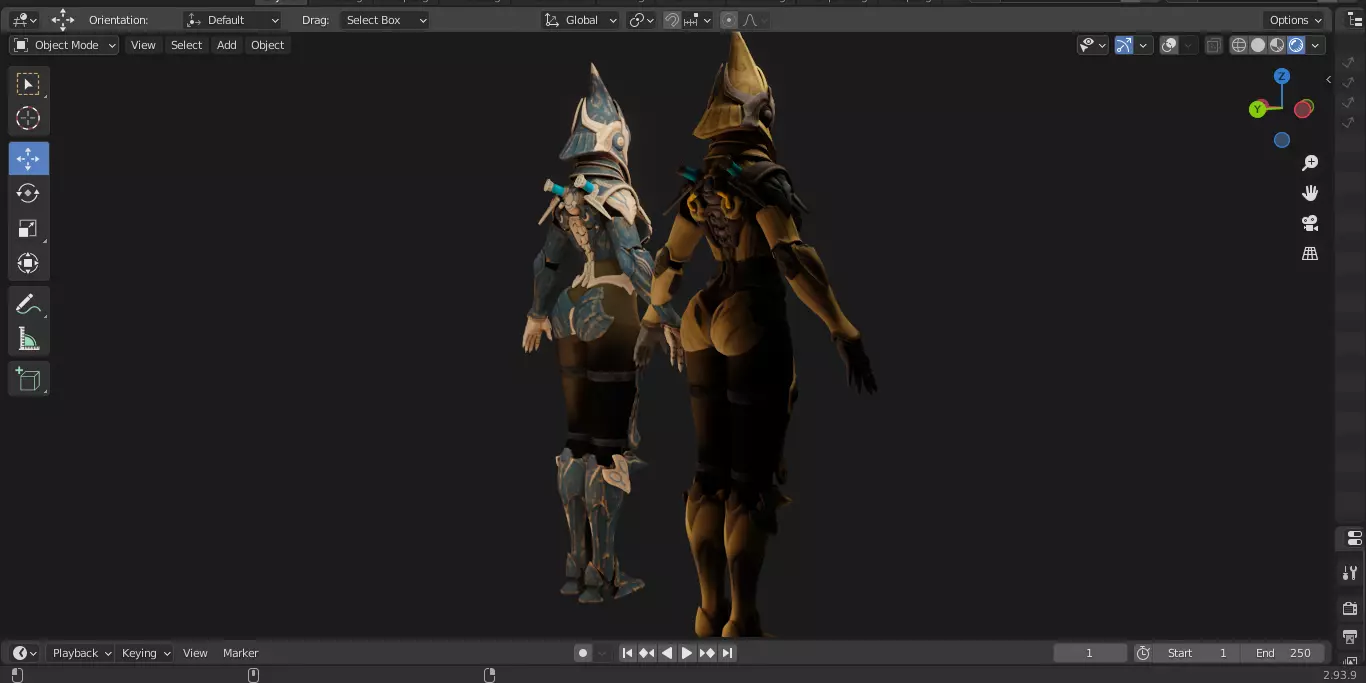Screen dimensions: 1366x683
Task: Toggle viewport gizmos display
Action: [1124, 45]
